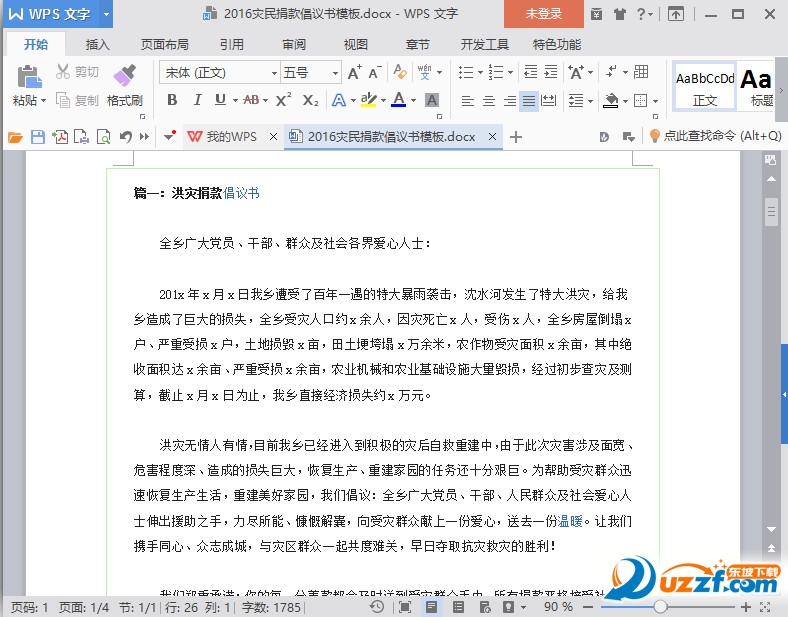Image resolution: width=788 pixels, height=617 pixels.
Task: Click the zoom slider handle
Action: point(661,607)
